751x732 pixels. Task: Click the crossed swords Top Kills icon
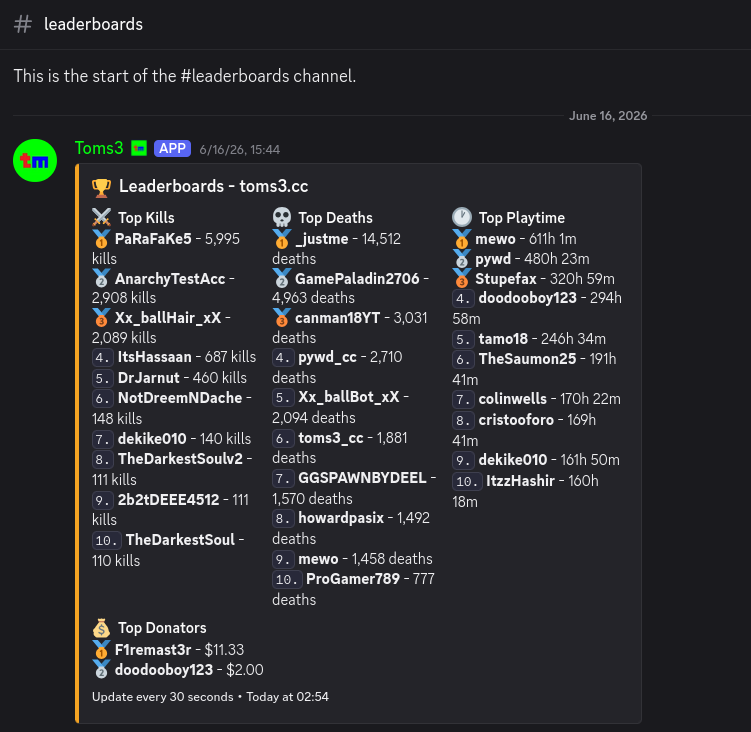(x=101, y=217)
